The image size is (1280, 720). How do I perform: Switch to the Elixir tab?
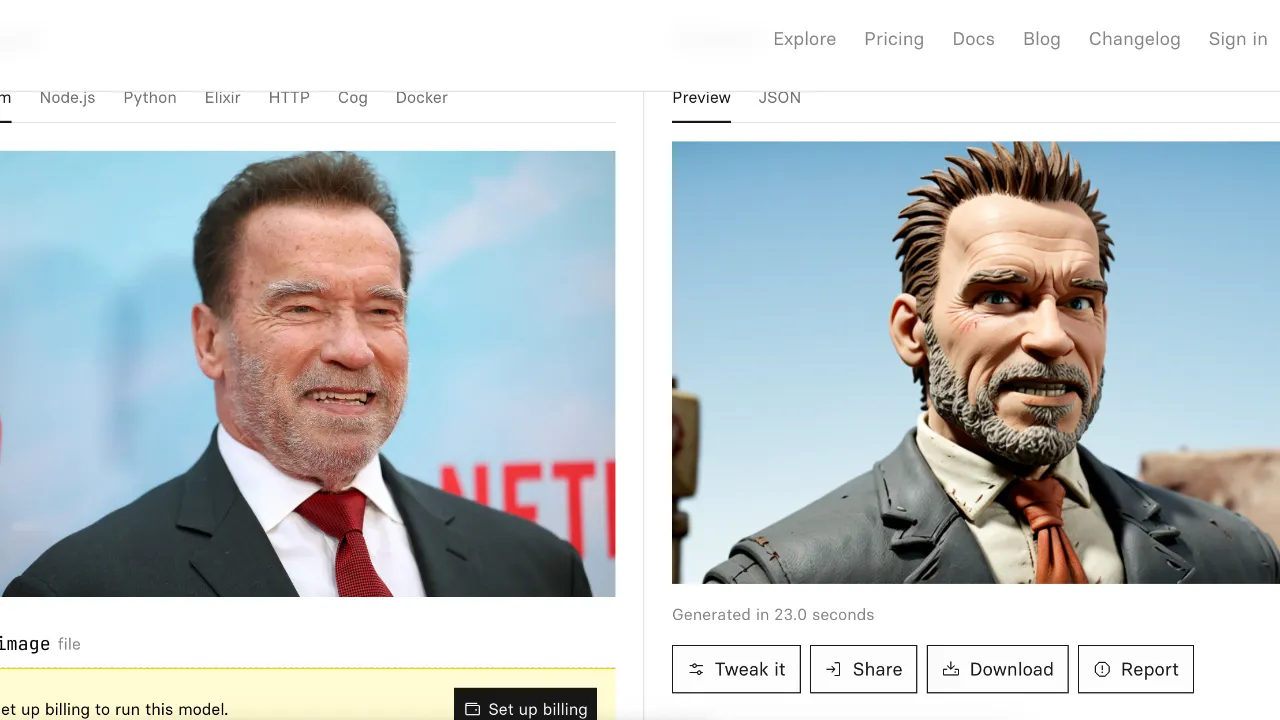tap(222, 97)
